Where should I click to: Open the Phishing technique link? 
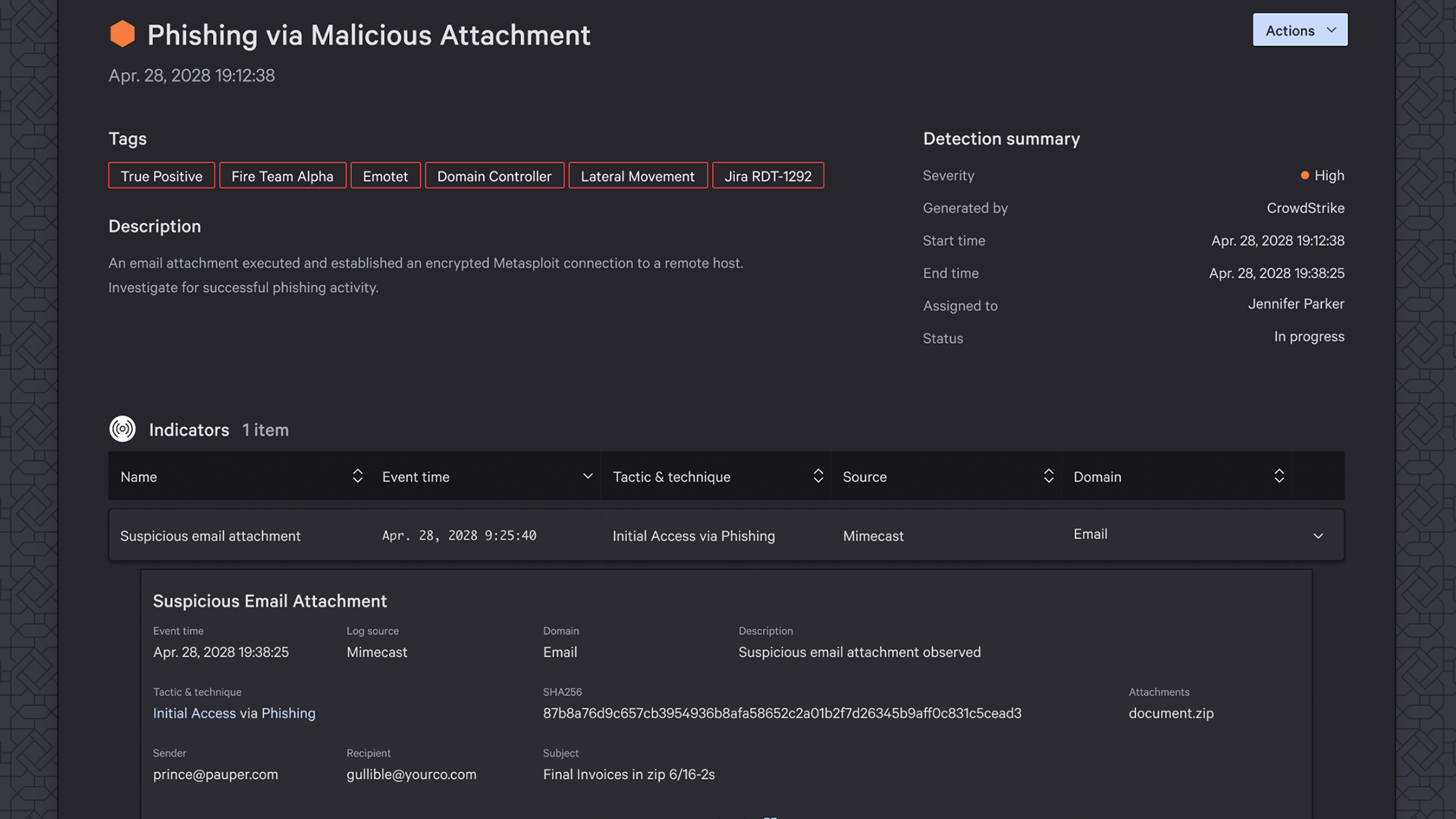click(x=288, y=714)
